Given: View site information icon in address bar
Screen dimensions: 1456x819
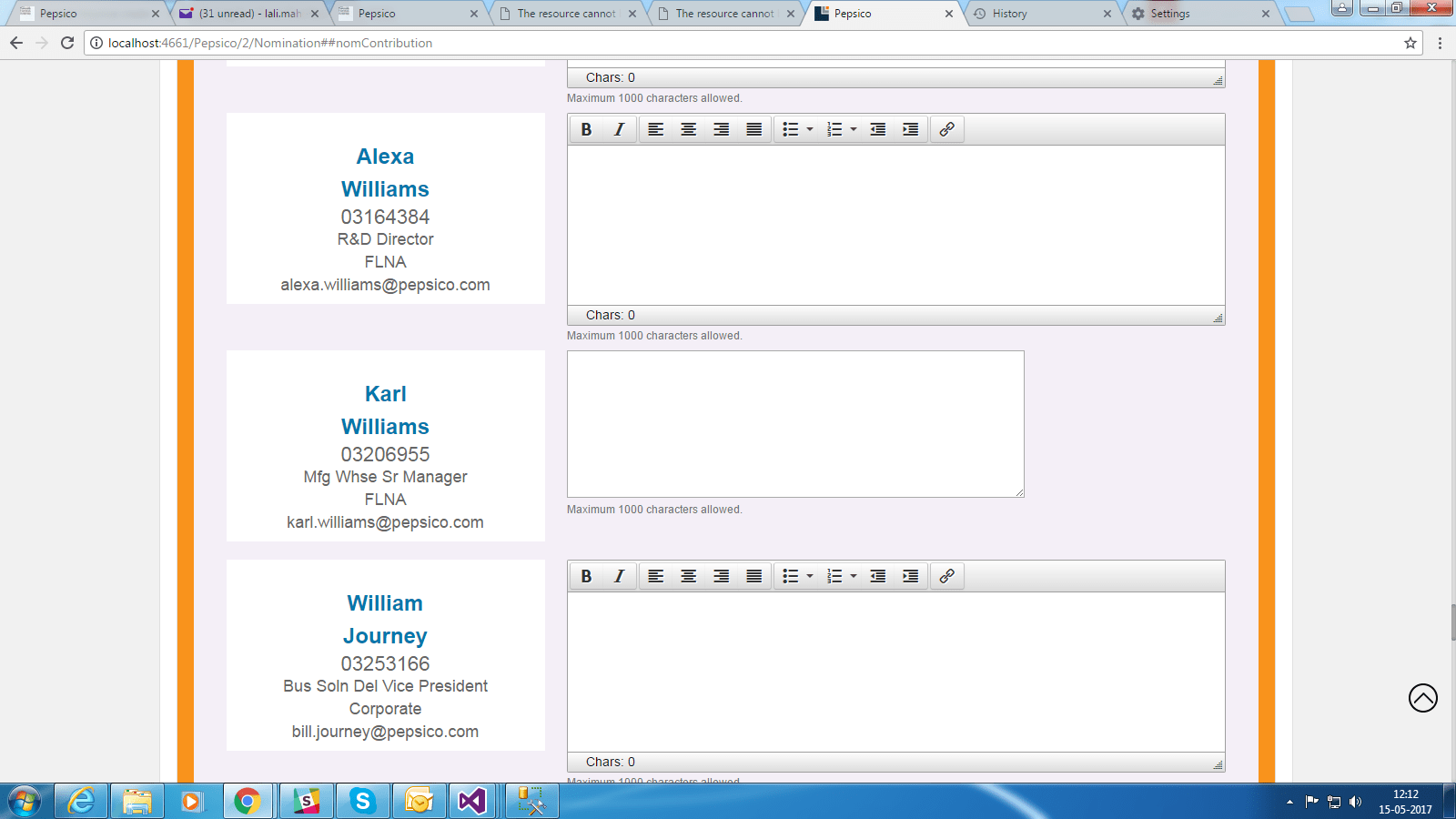Looking at the screenshot, I should [96, 43].
